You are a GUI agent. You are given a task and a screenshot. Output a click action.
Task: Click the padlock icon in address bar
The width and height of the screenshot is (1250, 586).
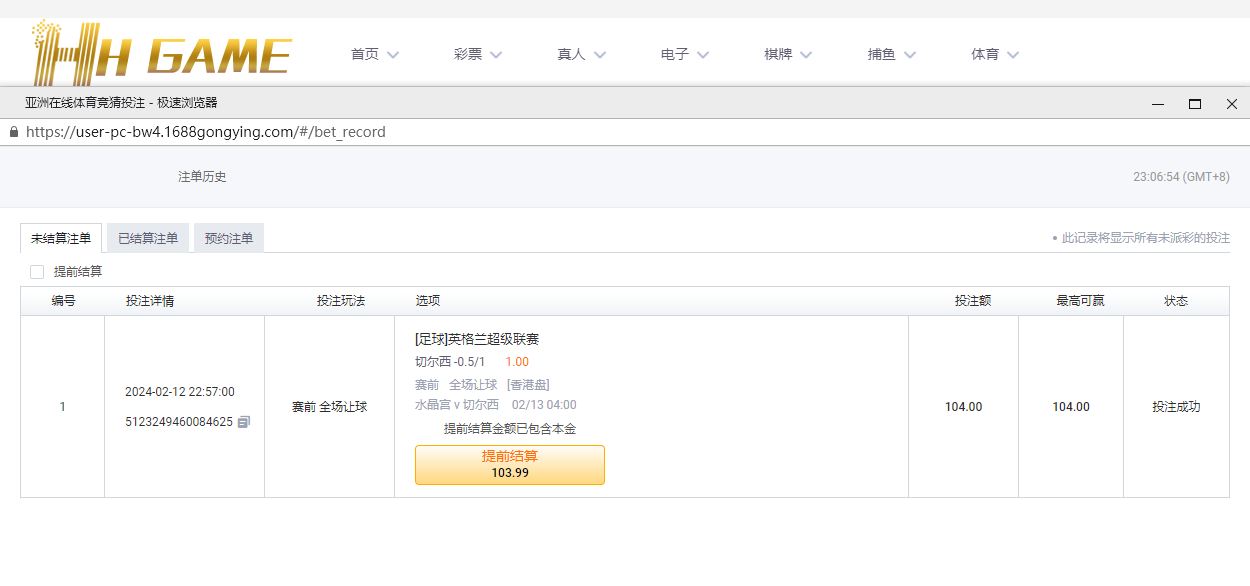pos(13,132)
